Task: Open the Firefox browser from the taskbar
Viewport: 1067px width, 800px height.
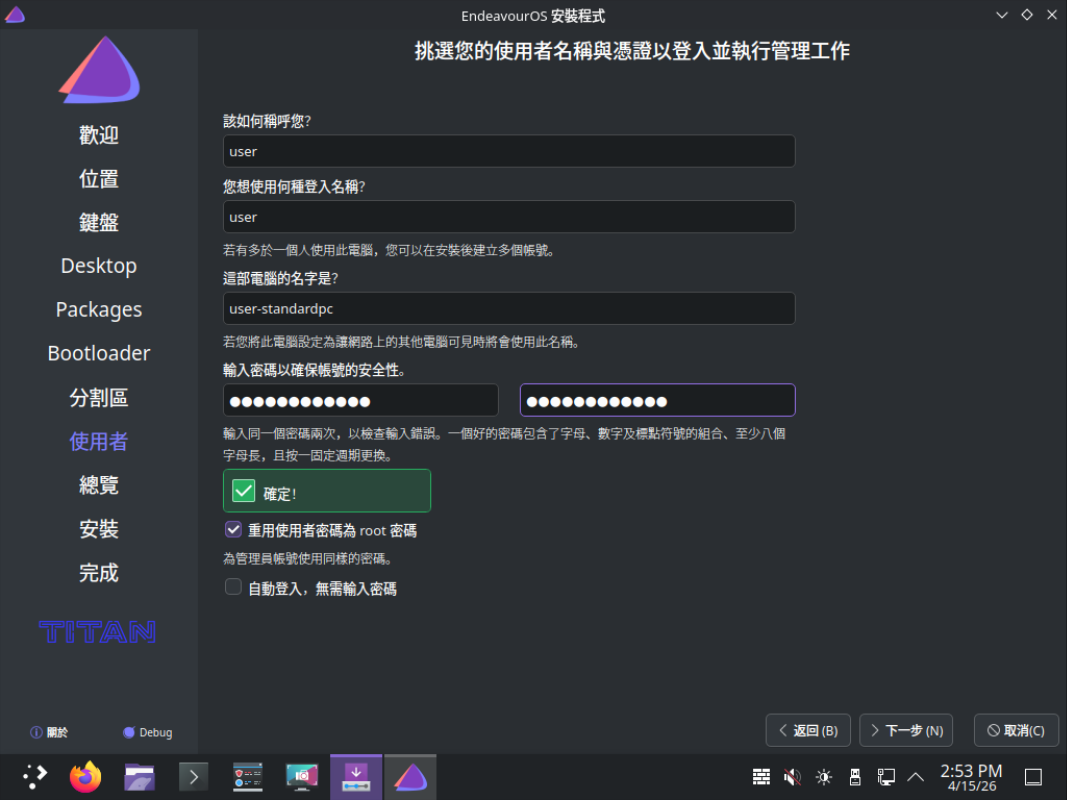Action: [x=86, y=777]
